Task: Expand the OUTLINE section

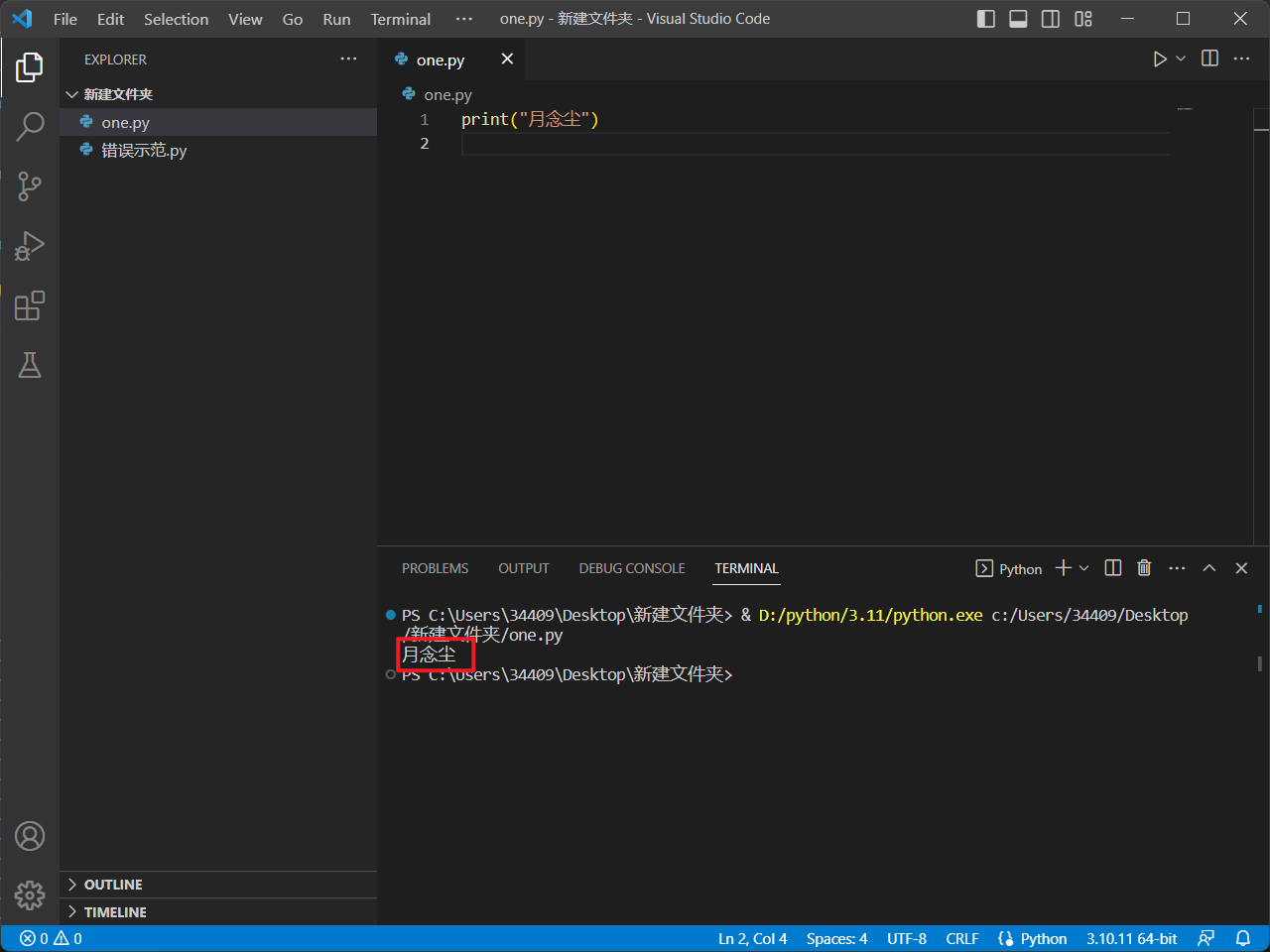Action: coord(113,885)
